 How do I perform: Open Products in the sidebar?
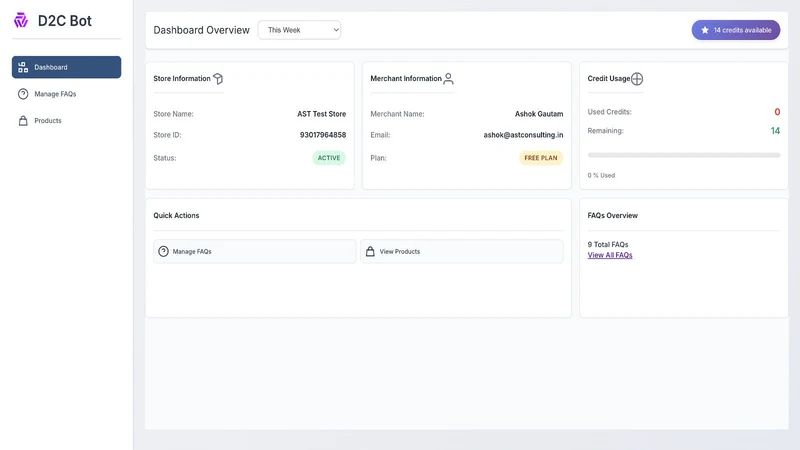coord(66,121)
